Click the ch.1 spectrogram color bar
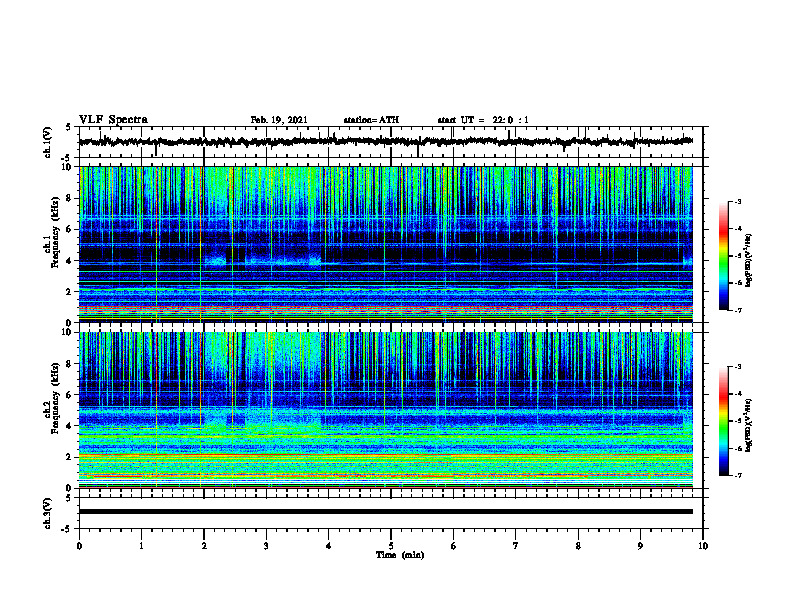Screen dimensions: 792x612 (724, 256)
